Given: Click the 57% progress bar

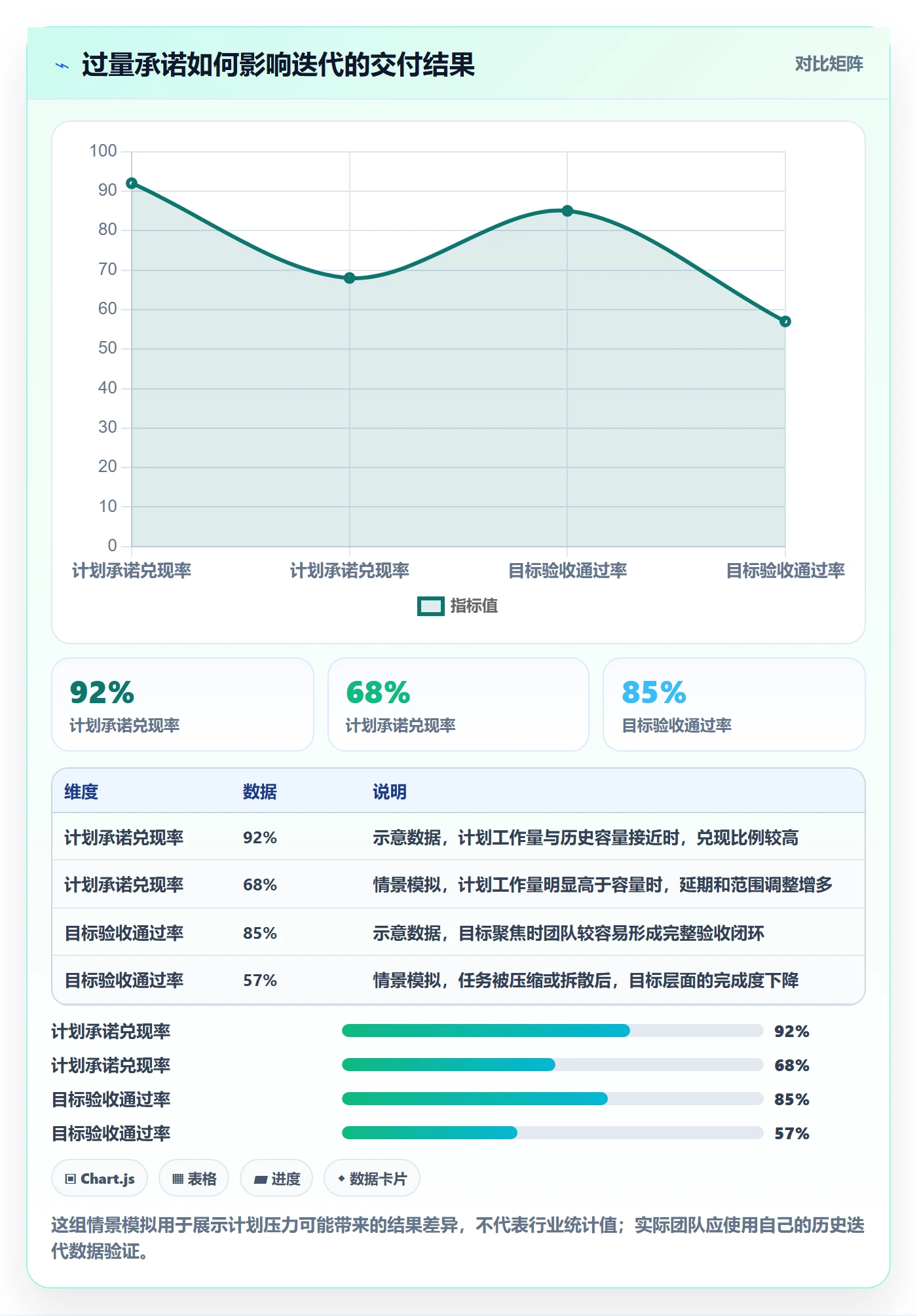Looking at the screenshot, I should coord(552,1133).
